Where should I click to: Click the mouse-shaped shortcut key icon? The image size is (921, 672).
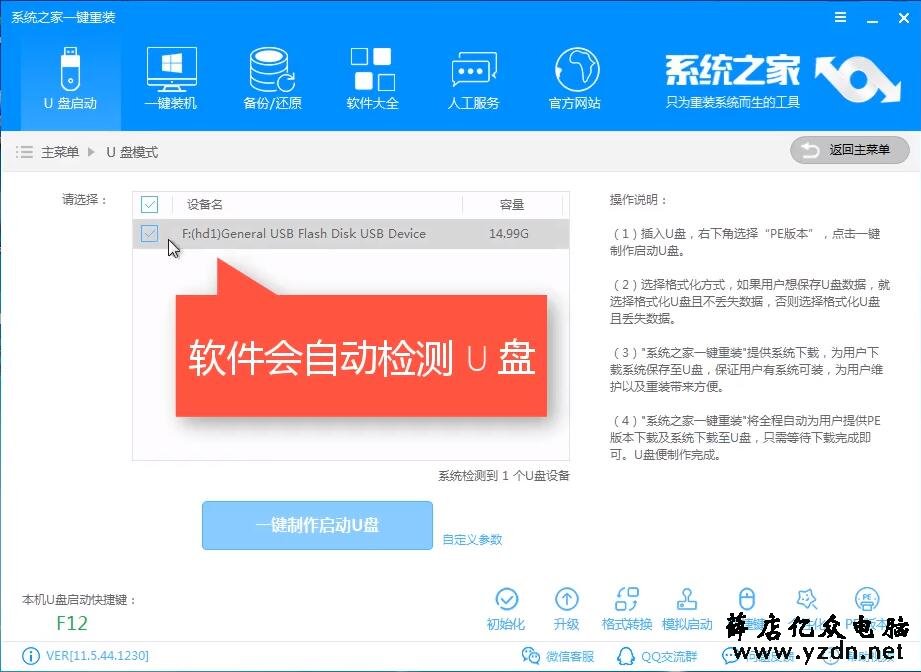coord(747,600)
